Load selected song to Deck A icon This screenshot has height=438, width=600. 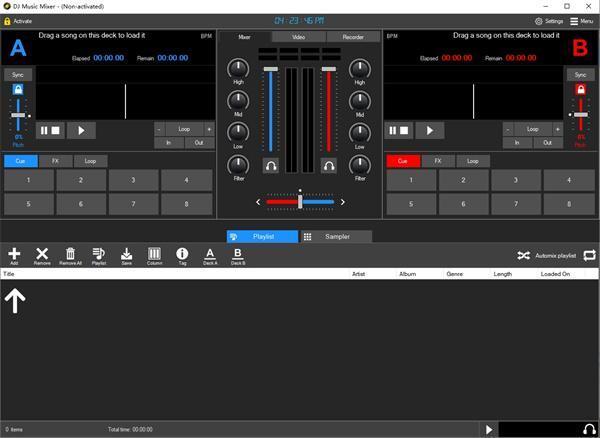(x=210, y=254)
